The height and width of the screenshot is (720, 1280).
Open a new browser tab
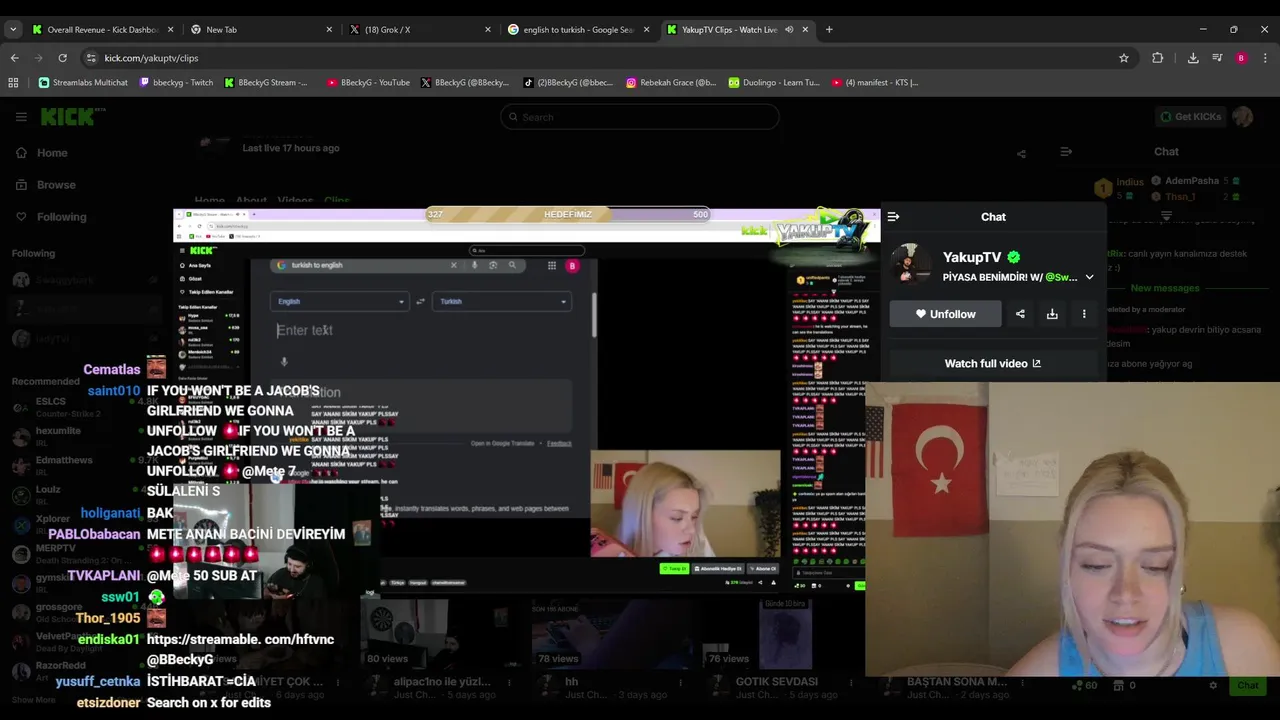pos(829,30)
